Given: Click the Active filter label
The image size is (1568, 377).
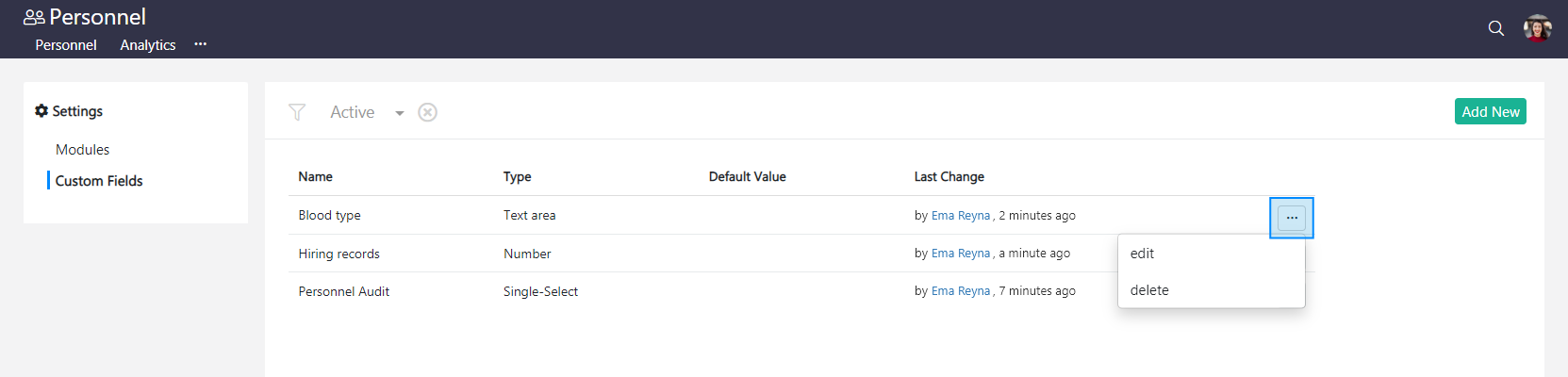Looking at the screenshot, I should click(352, 112).
